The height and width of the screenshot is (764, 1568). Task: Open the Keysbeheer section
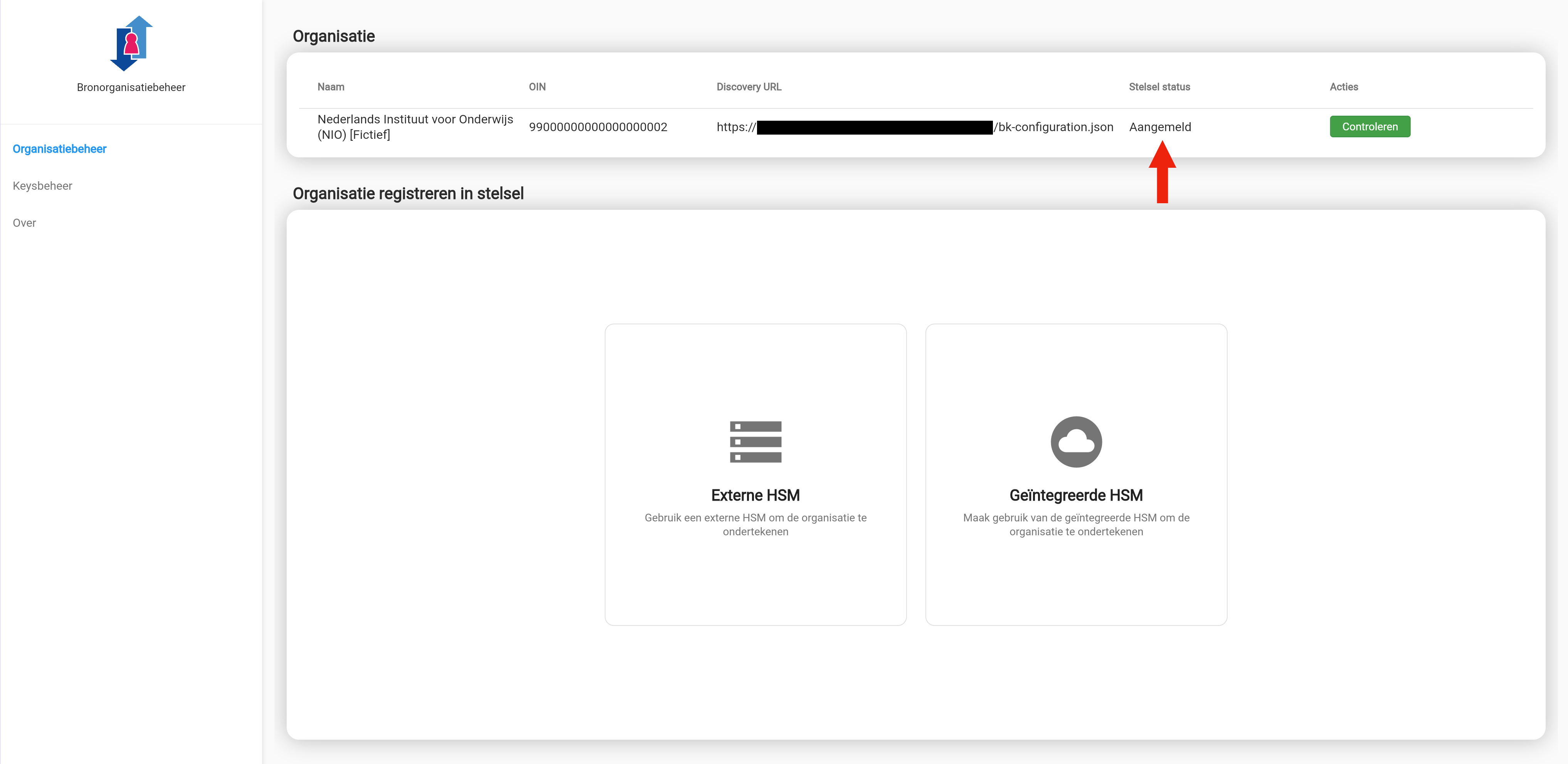42,185
